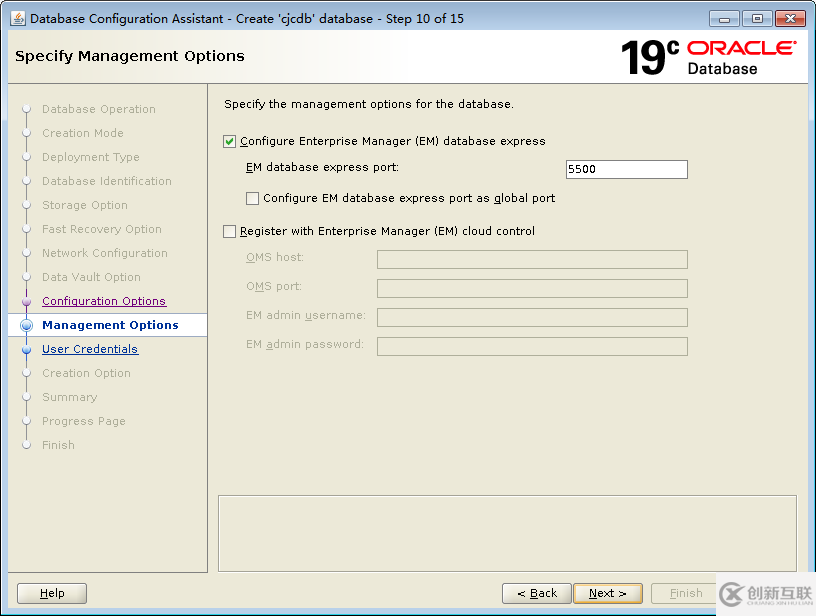816x616 pixels.
Task: Click Data Vault Option step
Action: 91,277
